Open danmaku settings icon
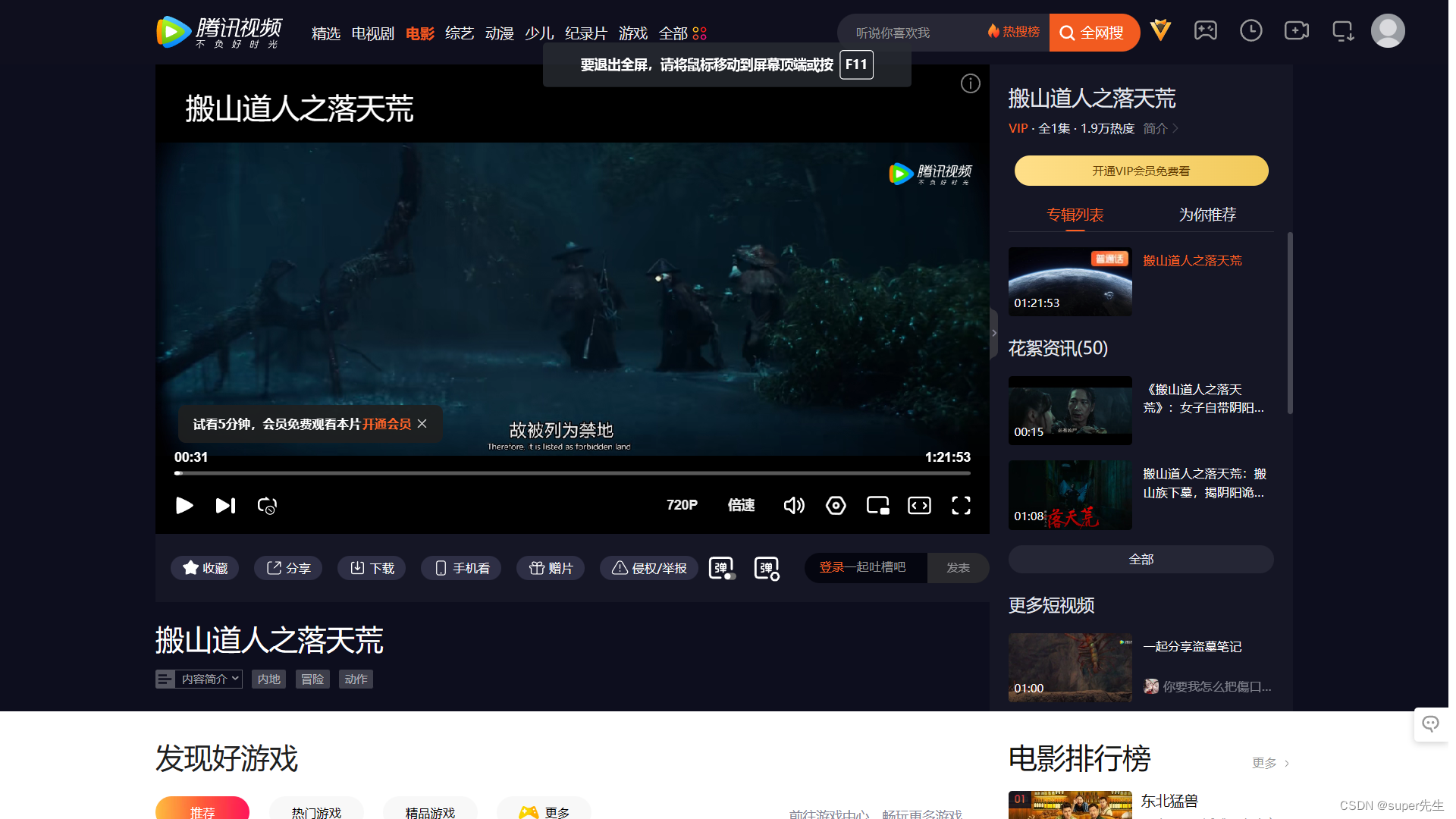 767,568
